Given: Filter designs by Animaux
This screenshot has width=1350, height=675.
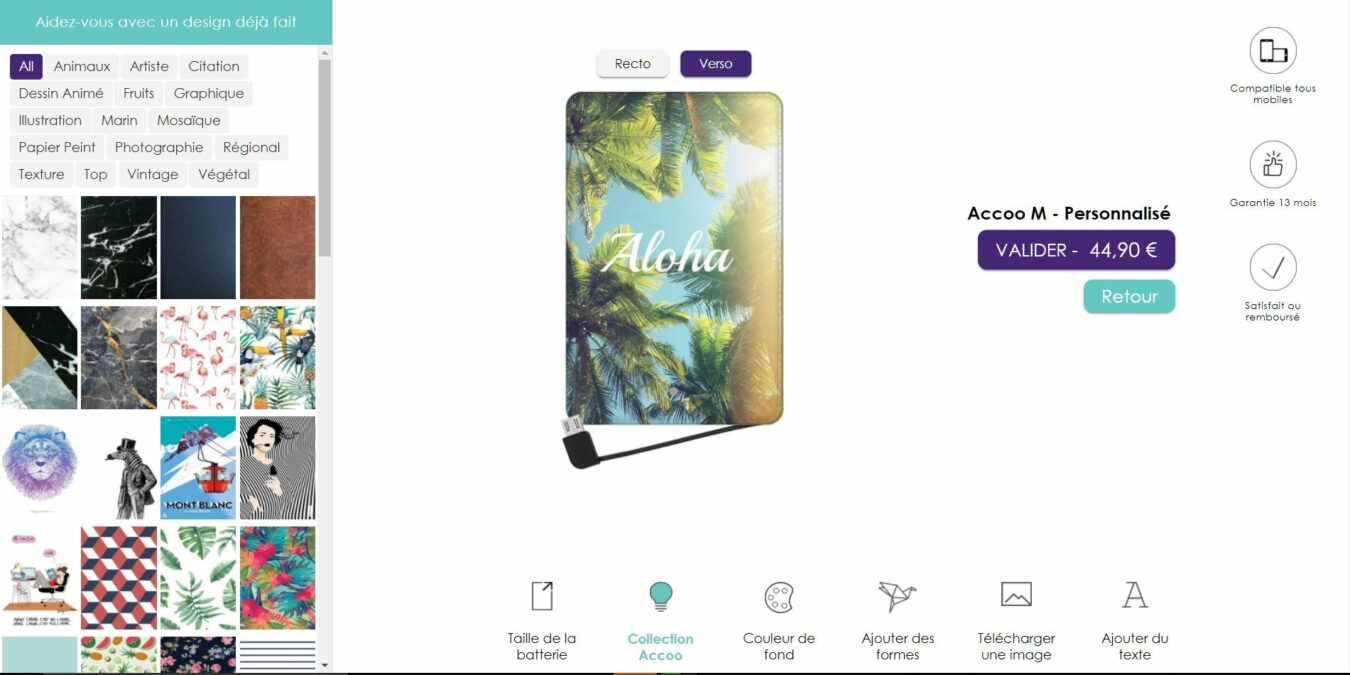Looking at the screenshot, I should [x=82, y=66].
